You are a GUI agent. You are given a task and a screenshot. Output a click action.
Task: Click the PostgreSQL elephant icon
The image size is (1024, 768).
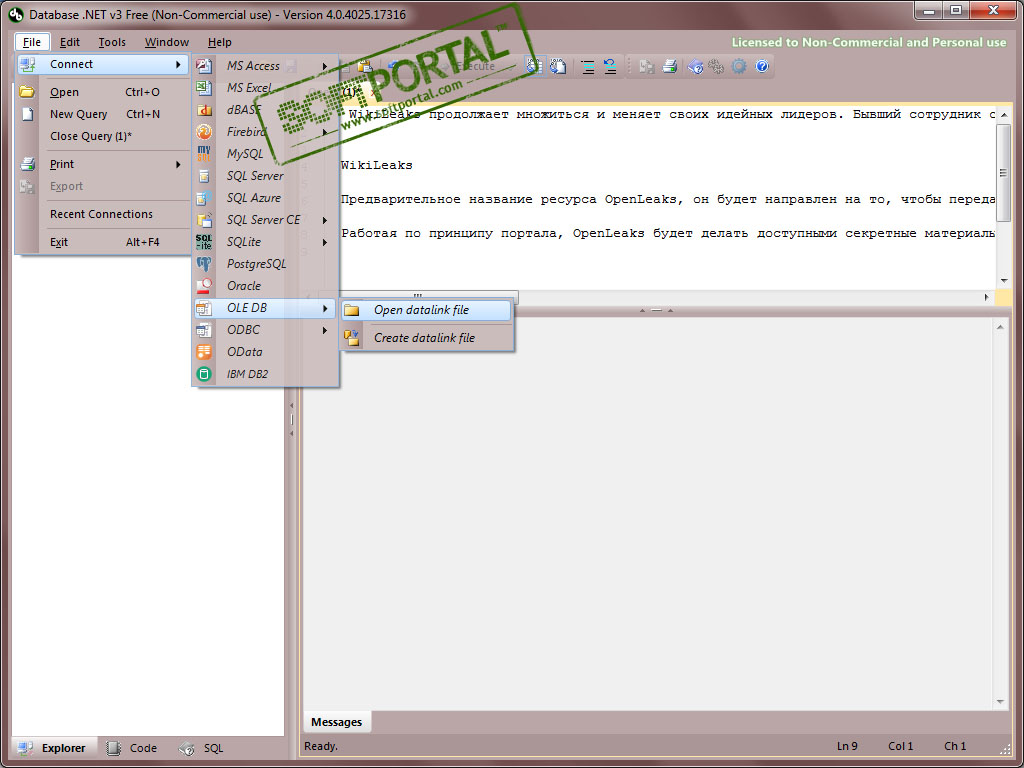(204, 264)
